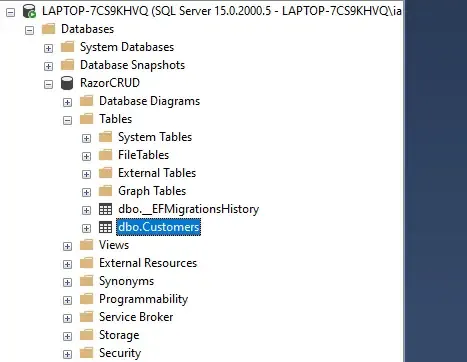Expand the System Databases node
The height and width of the screenshot is (362, 467).
click(48, 48)
